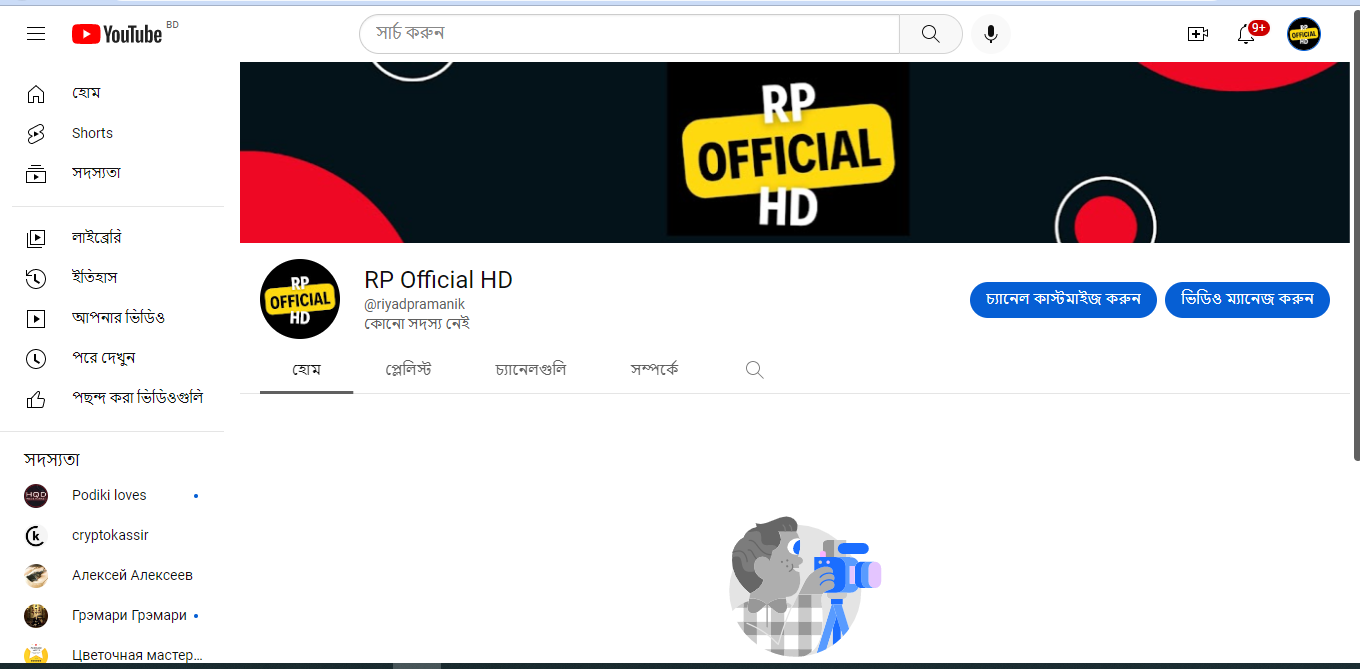The height and width of the screenshot is (669, 1360).
Task: Click the library icon in sidebar
Action: pyautogui.click(x=36, y=239)
